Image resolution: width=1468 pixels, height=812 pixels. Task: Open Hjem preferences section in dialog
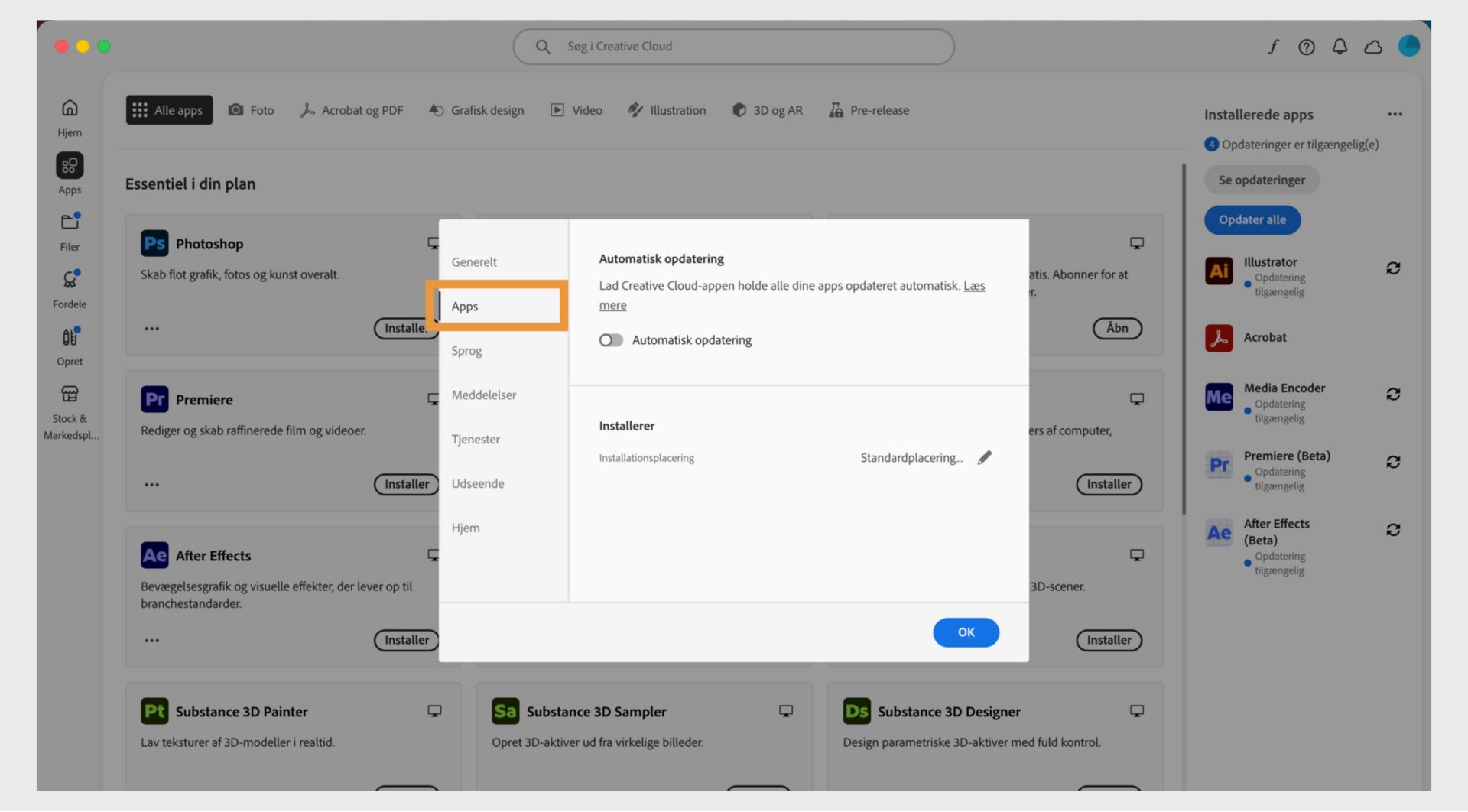(x=466, y=528)
